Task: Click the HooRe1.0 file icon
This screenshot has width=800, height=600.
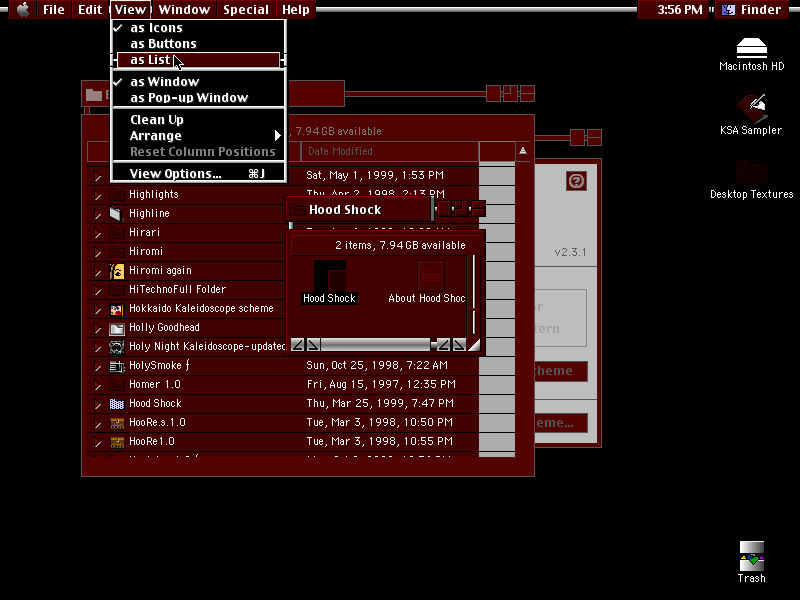Action: coord(117,442)
